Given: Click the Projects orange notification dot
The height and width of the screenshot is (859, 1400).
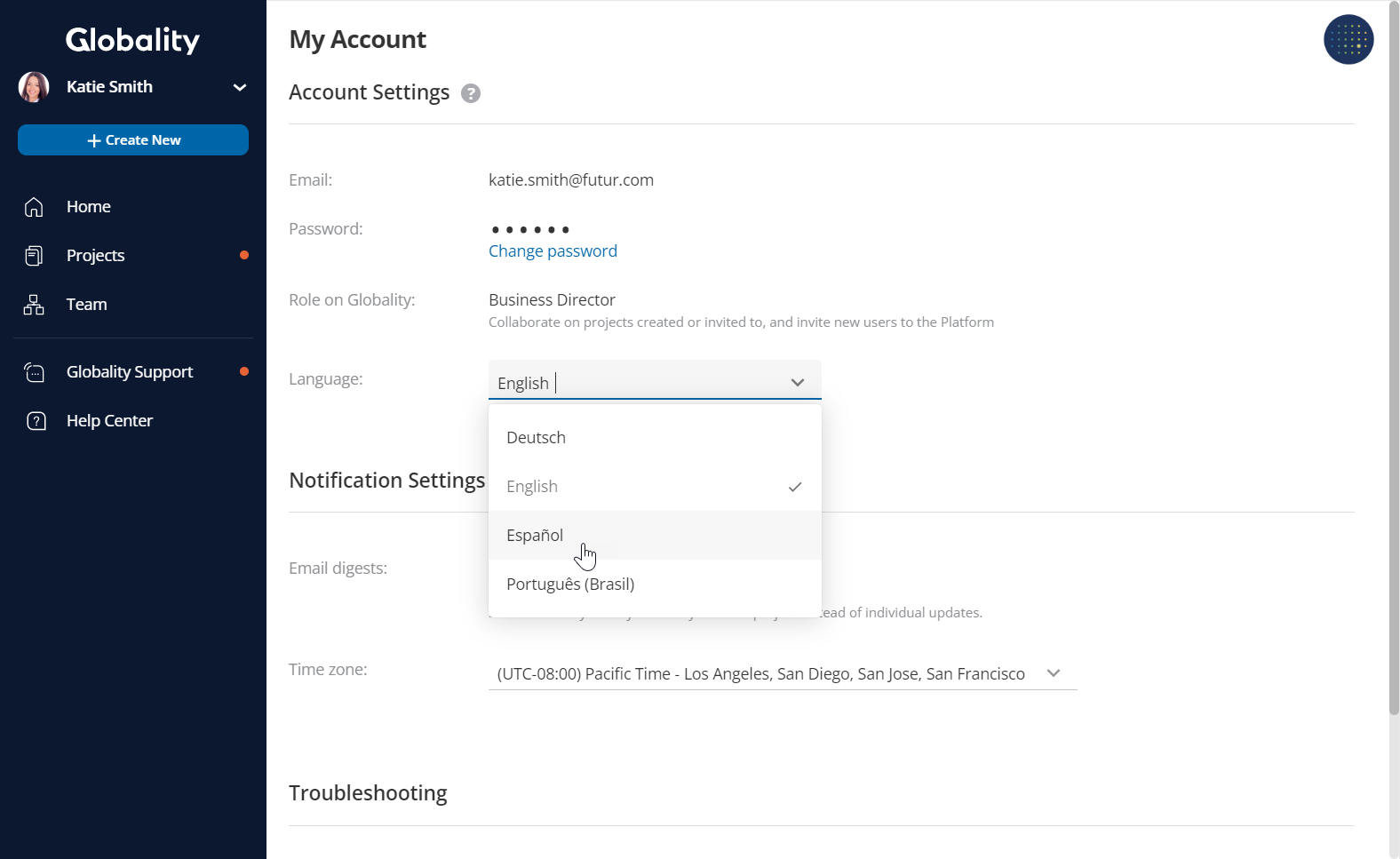Looking at the screenshot, I should [244, 256].
